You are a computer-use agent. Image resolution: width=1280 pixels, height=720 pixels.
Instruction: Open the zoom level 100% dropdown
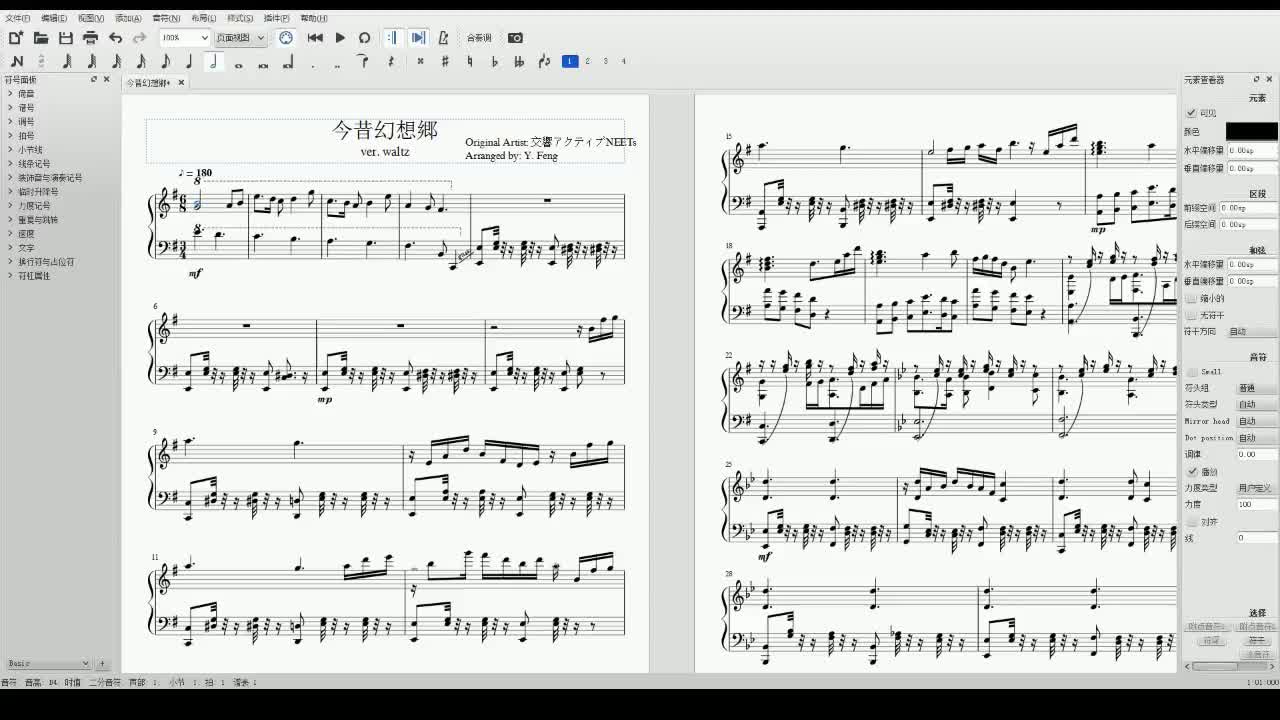(185, 38)
